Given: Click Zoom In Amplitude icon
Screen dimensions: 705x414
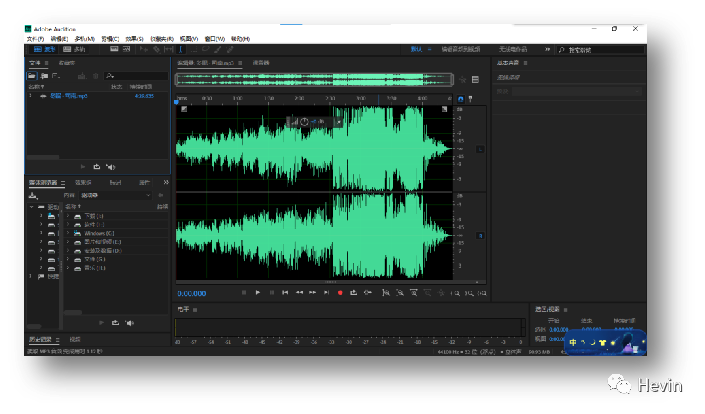Looking at the screenshot, I should pyautogui.click(x=386, y=293).
